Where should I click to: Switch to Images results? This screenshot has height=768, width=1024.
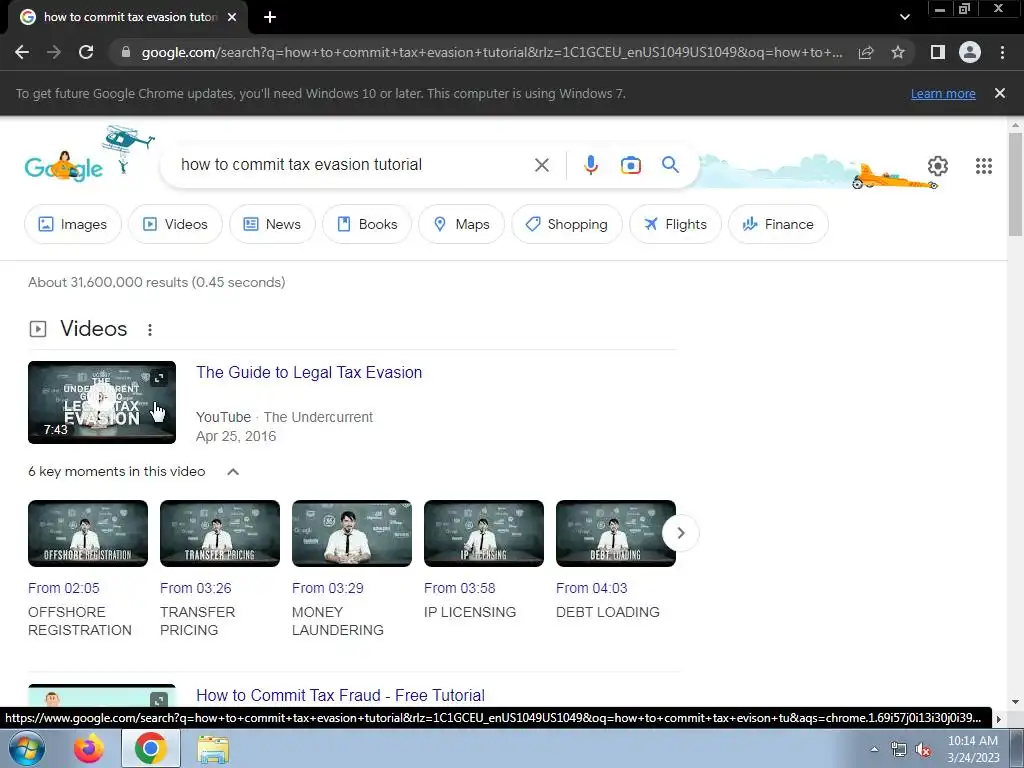pyautogui.click(x=72, y=224)
